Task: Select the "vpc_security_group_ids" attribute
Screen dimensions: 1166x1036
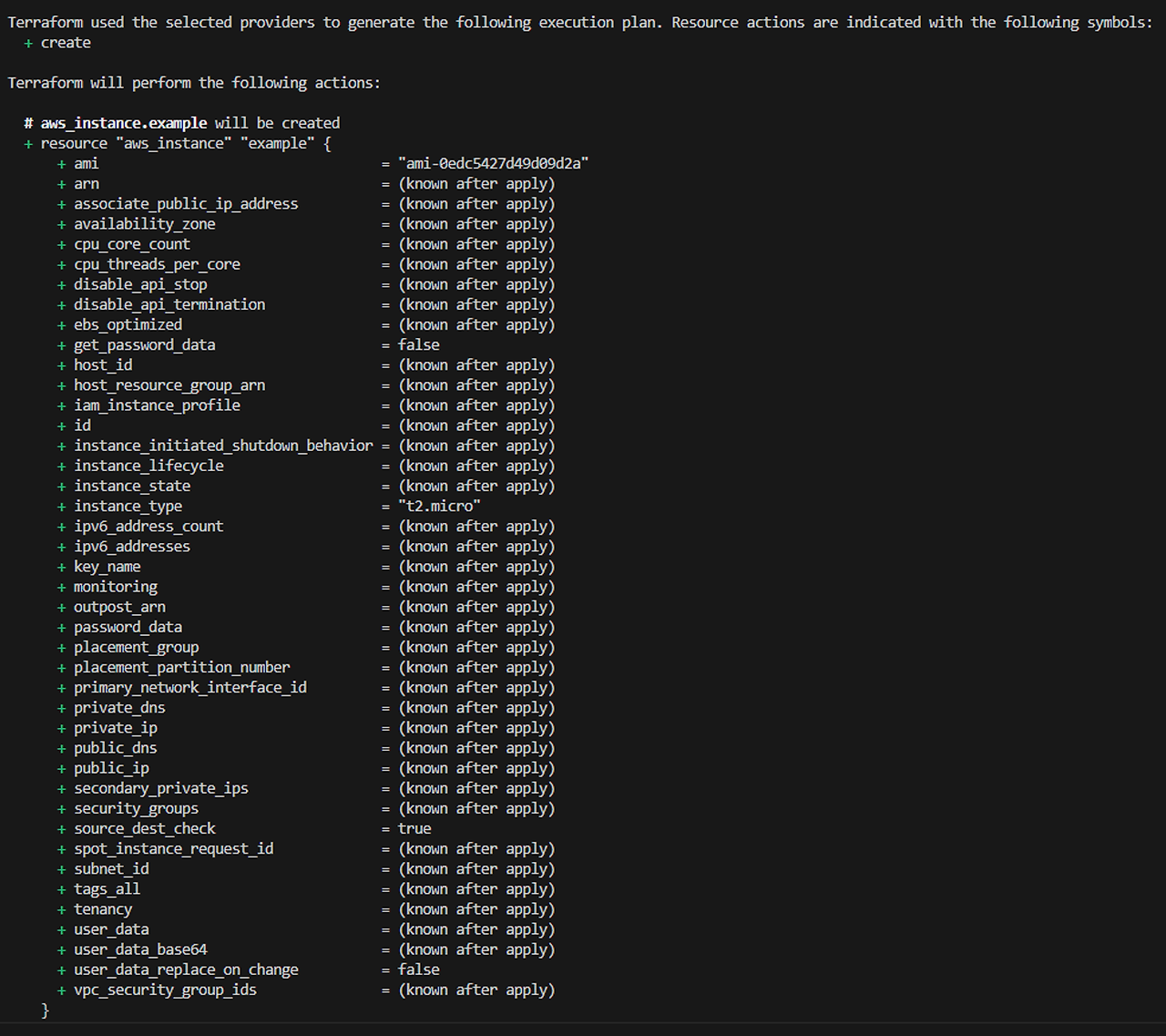Action: pos(165,990)
